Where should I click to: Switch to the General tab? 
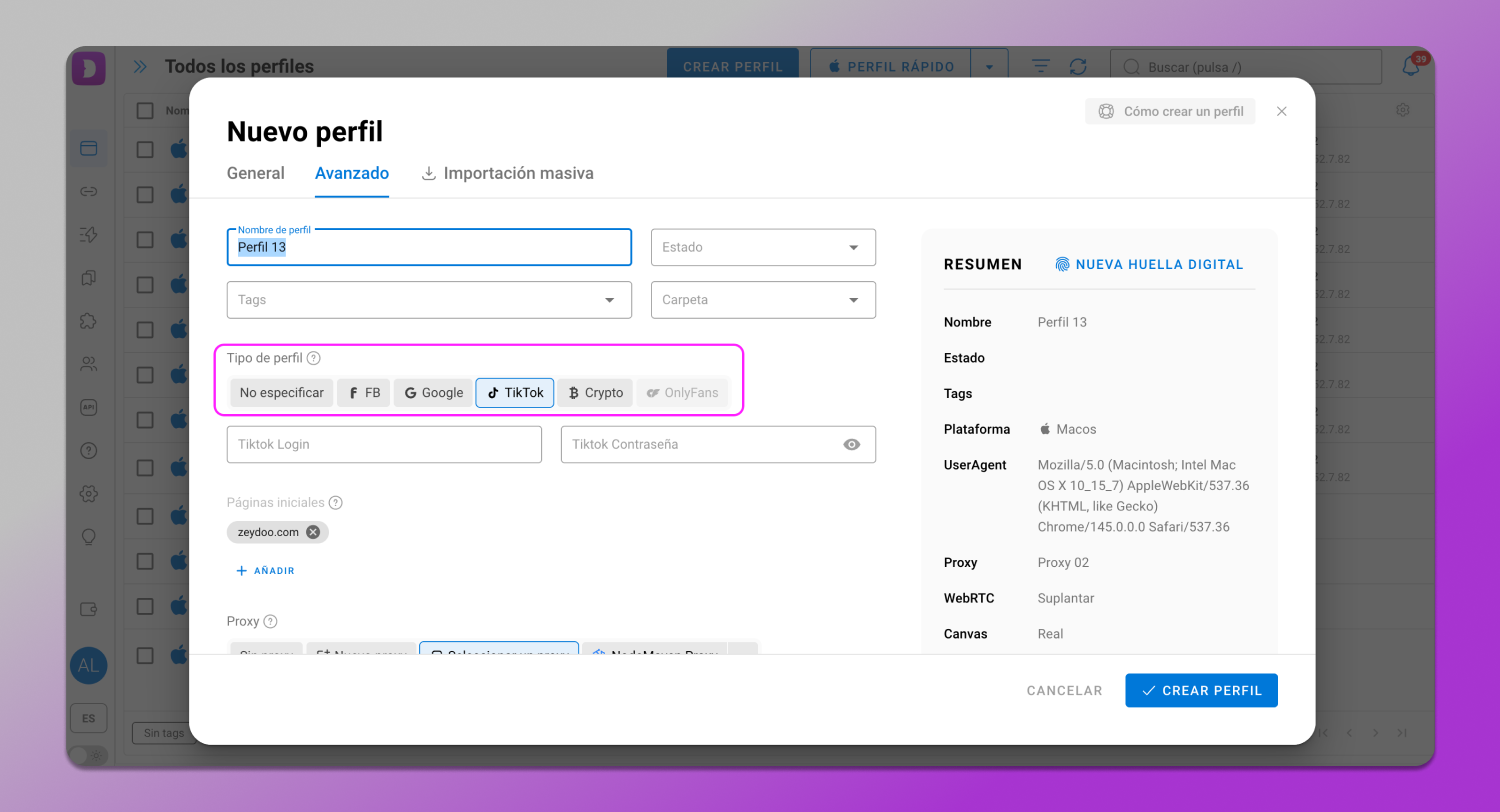(x=256, y=173)
